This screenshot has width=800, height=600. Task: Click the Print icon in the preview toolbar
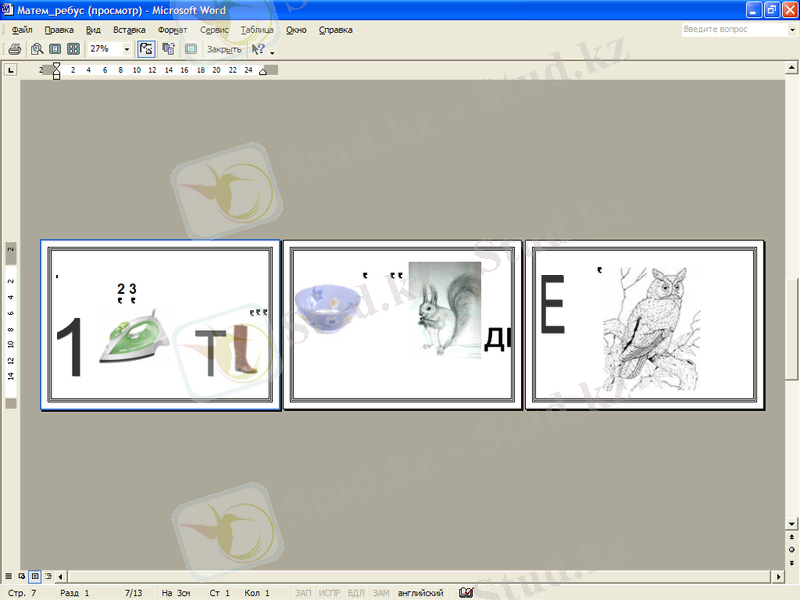tap(14, 49)
